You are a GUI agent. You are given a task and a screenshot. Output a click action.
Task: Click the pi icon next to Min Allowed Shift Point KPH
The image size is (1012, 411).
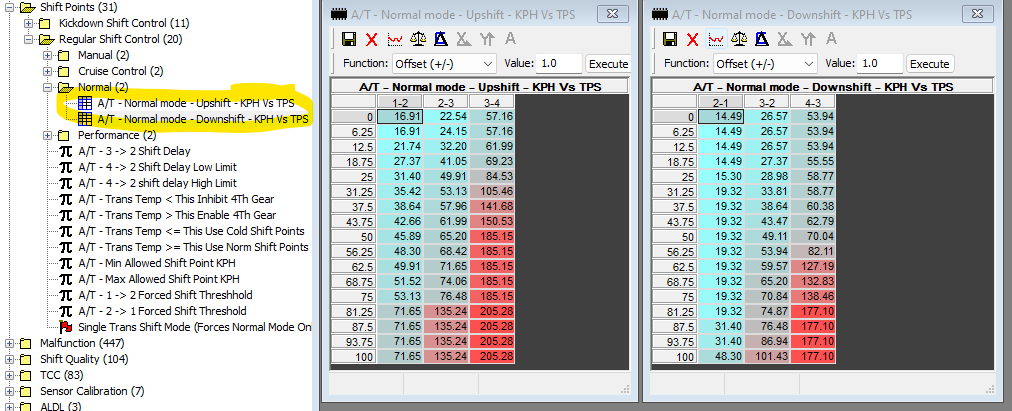point(65,263)
